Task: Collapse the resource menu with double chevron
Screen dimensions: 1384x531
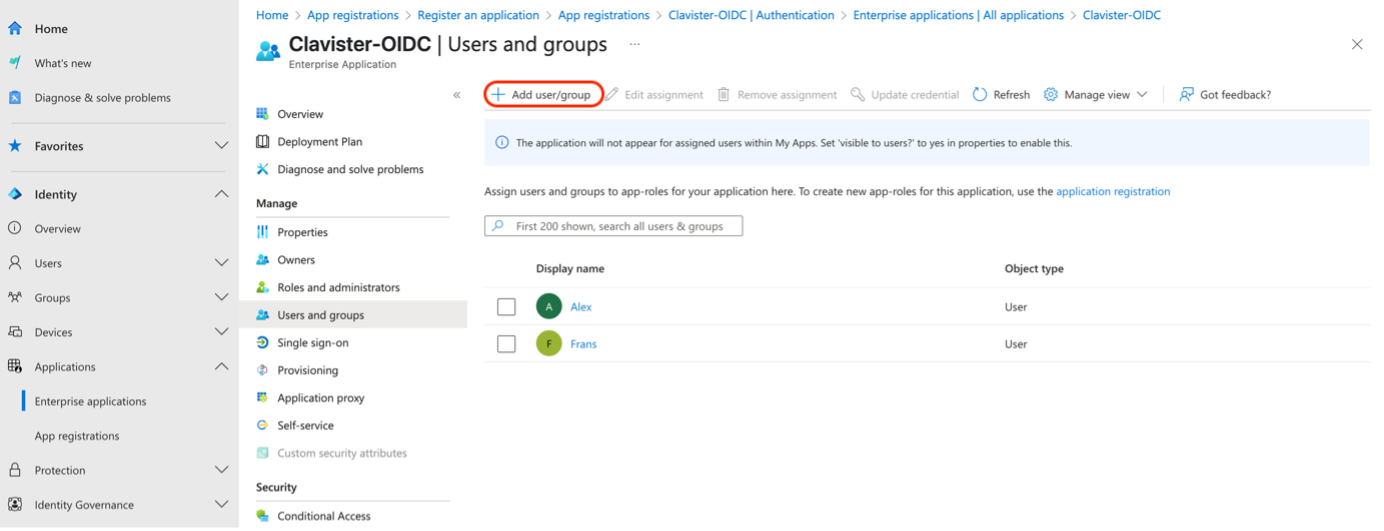Action: (457, 95)
